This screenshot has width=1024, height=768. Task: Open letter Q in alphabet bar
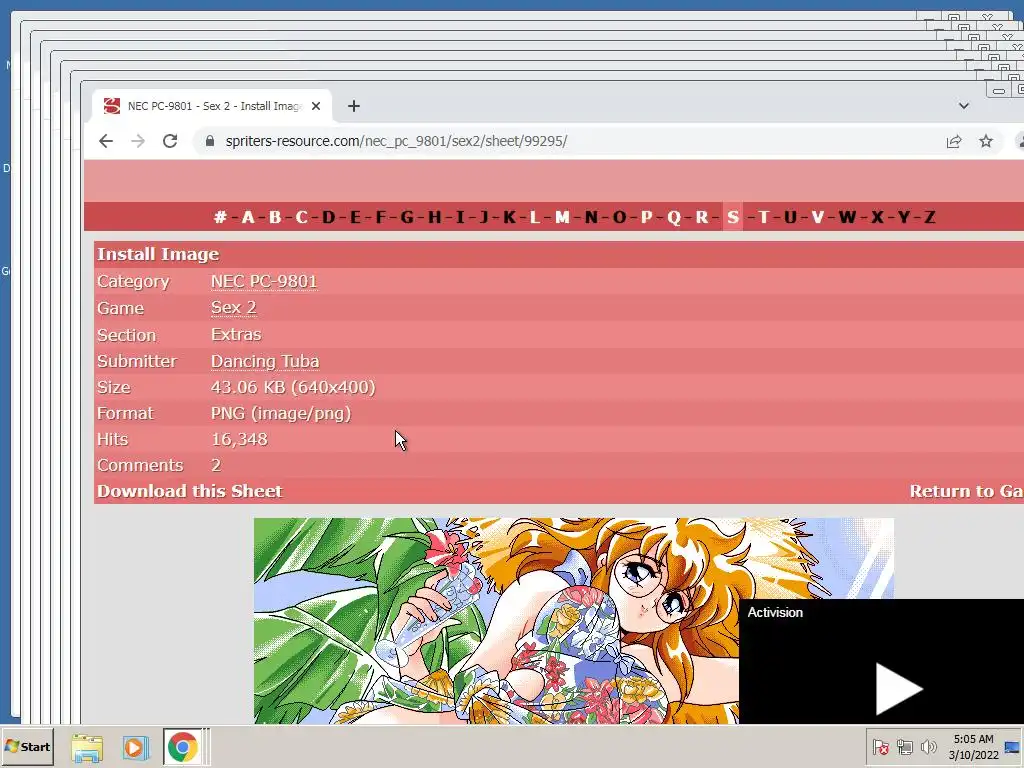click(674, 217)
